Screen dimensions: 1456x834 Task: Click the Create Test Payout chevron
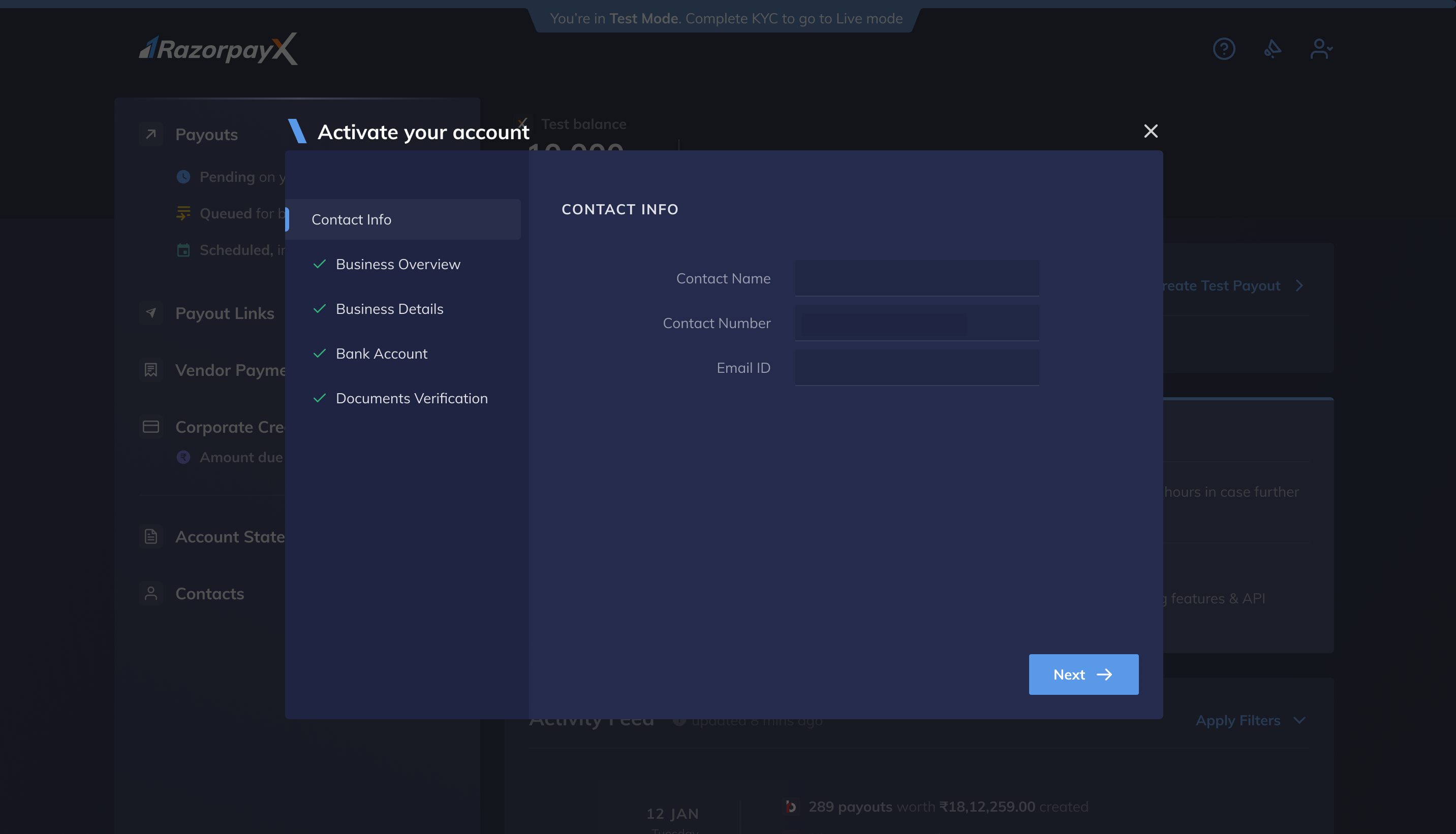click(x=1299, y=286)
